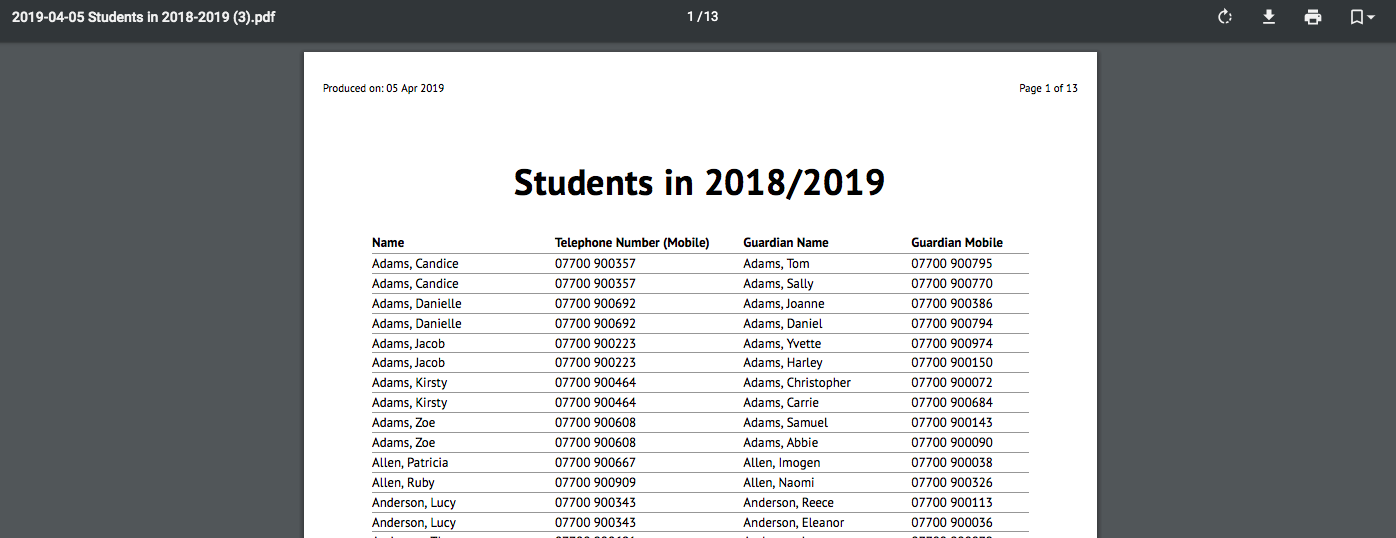This screenshot has width=1396, height=538.
Task: Print the student list document
Action: point(1312,17)
